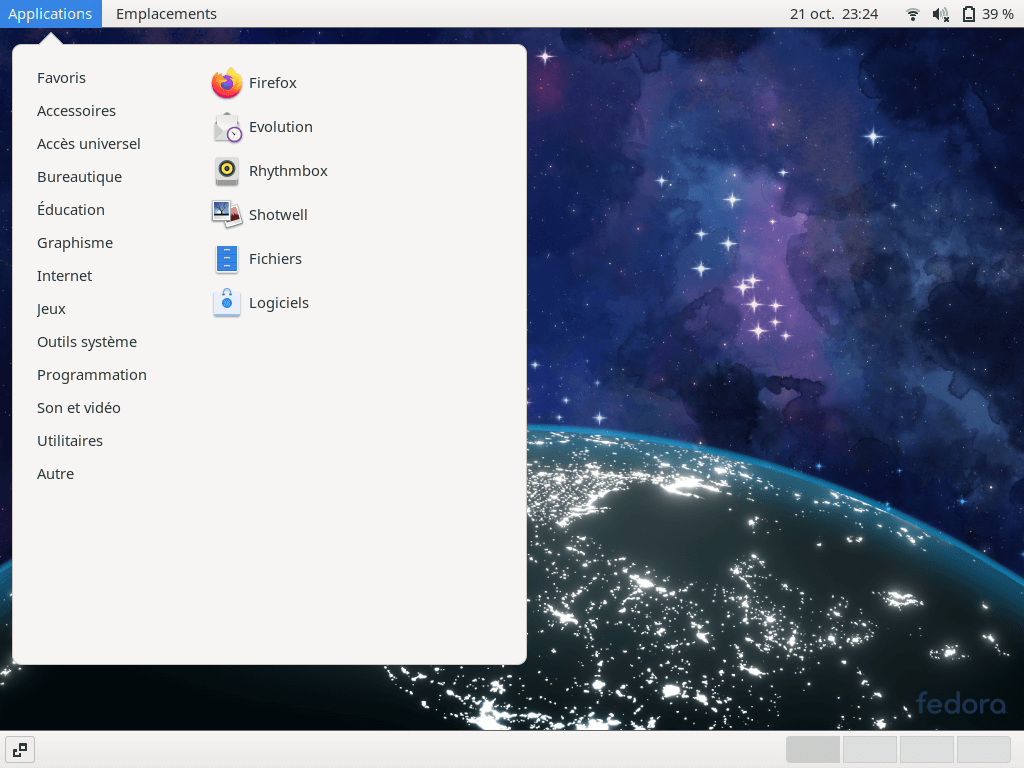The width and height of the screenshot is (1024, 768).
Task: Open the Logiciels shopping bag icon
Action: [x=227, y=303]
